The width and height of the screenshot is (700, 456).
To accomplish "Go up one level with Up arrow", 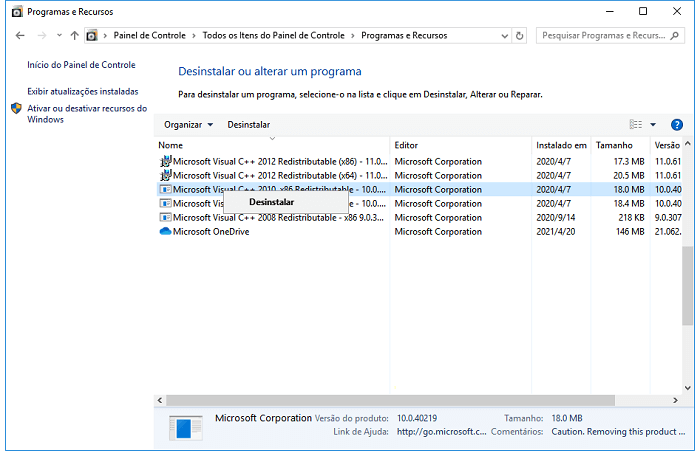I will pyautogui.click(x=75, y=35).
